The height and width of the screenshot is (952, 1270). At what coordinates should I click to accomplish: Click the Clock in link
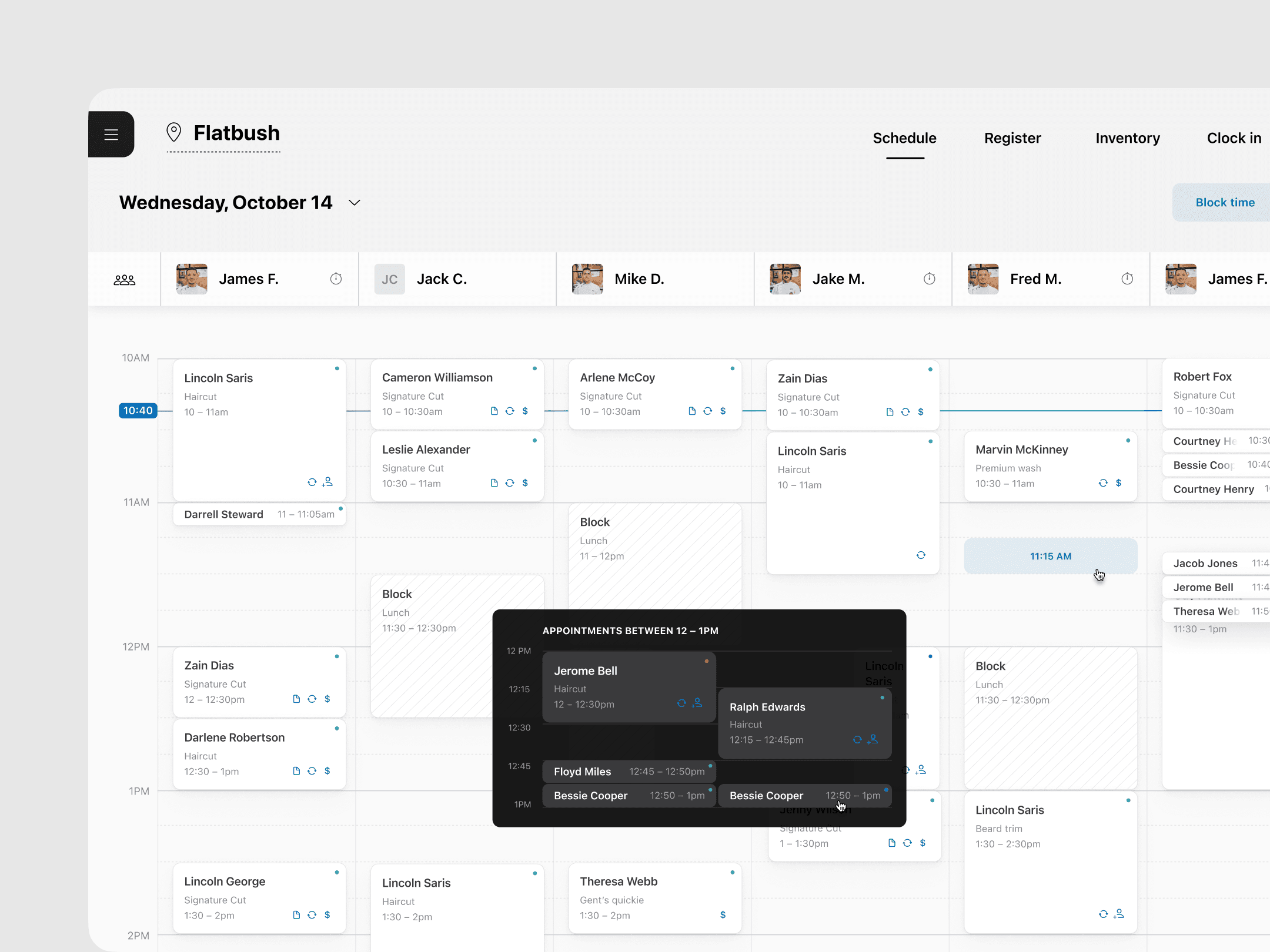point(1234,139)
